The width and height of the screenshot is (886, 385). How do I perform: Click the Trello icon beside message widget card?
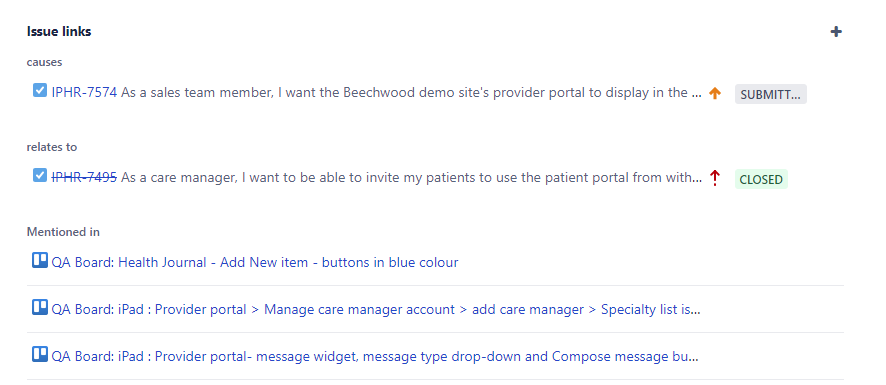(x=40, y=354)
